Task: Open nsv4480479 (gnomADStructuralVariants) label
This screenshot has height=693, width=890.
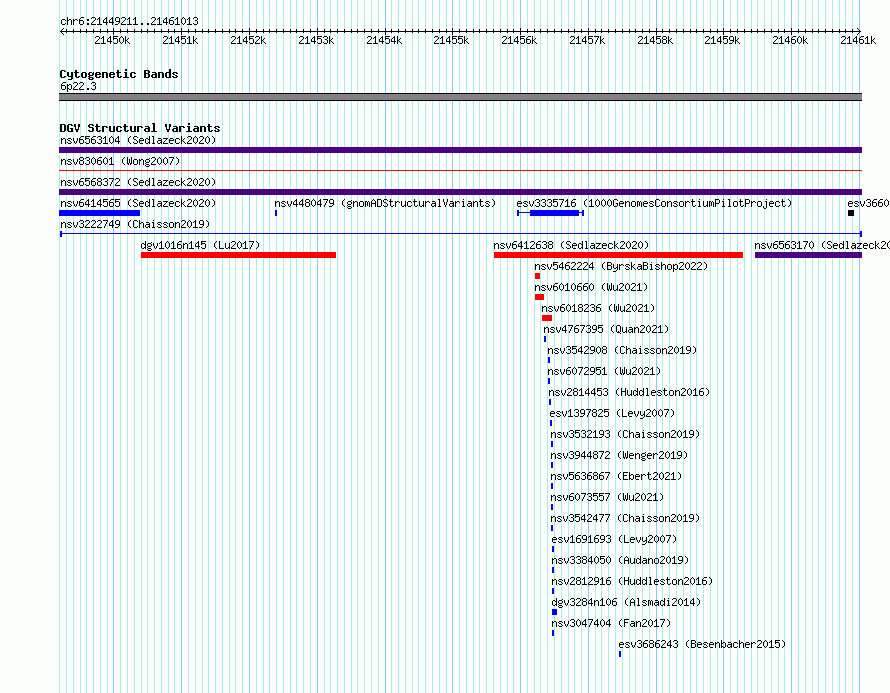Action: tap(385, 203)
